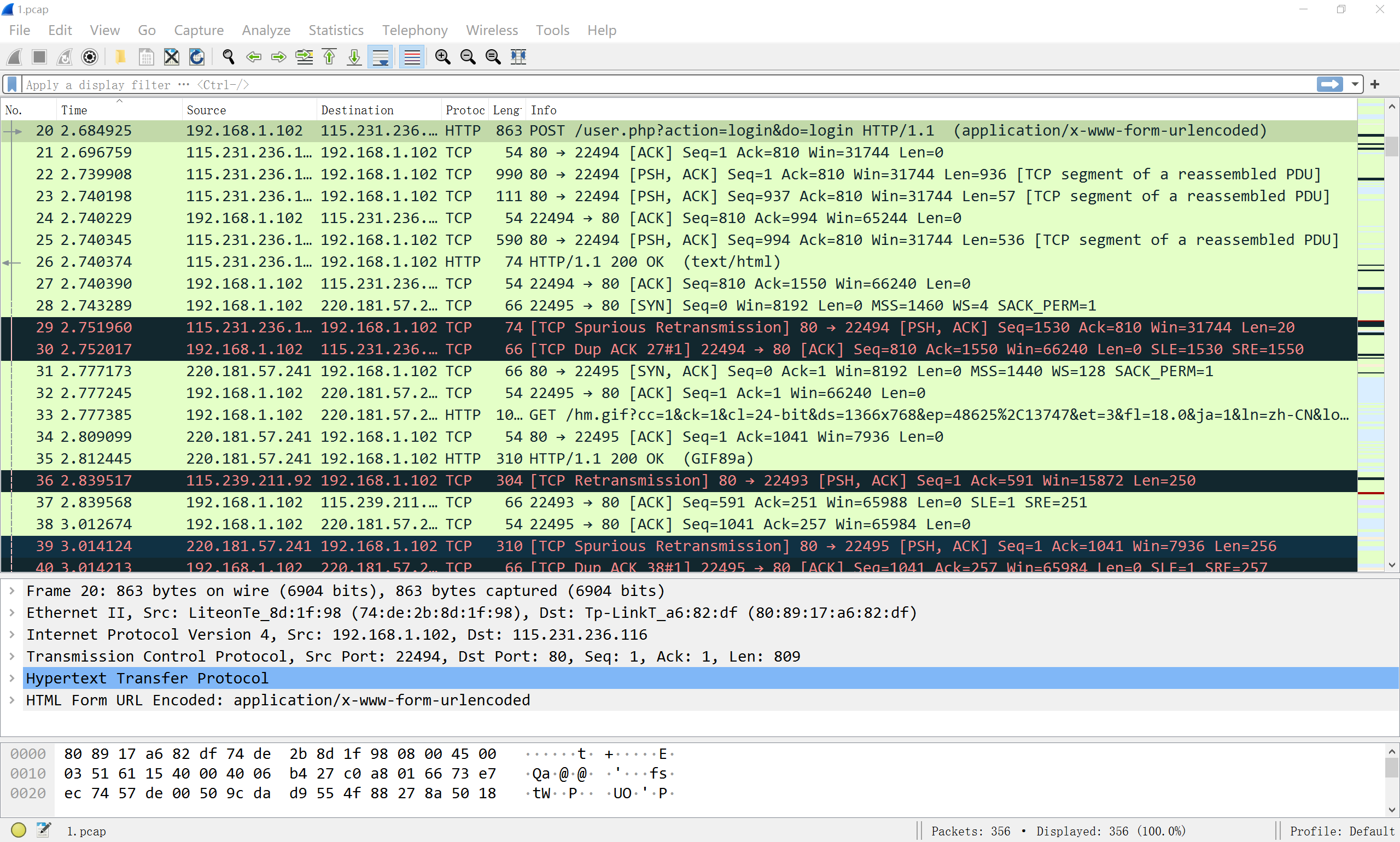Viewport: 1400px width, 842px height.
Task: Click scroll-down arrow of packet list
Action: (1391, 565)
